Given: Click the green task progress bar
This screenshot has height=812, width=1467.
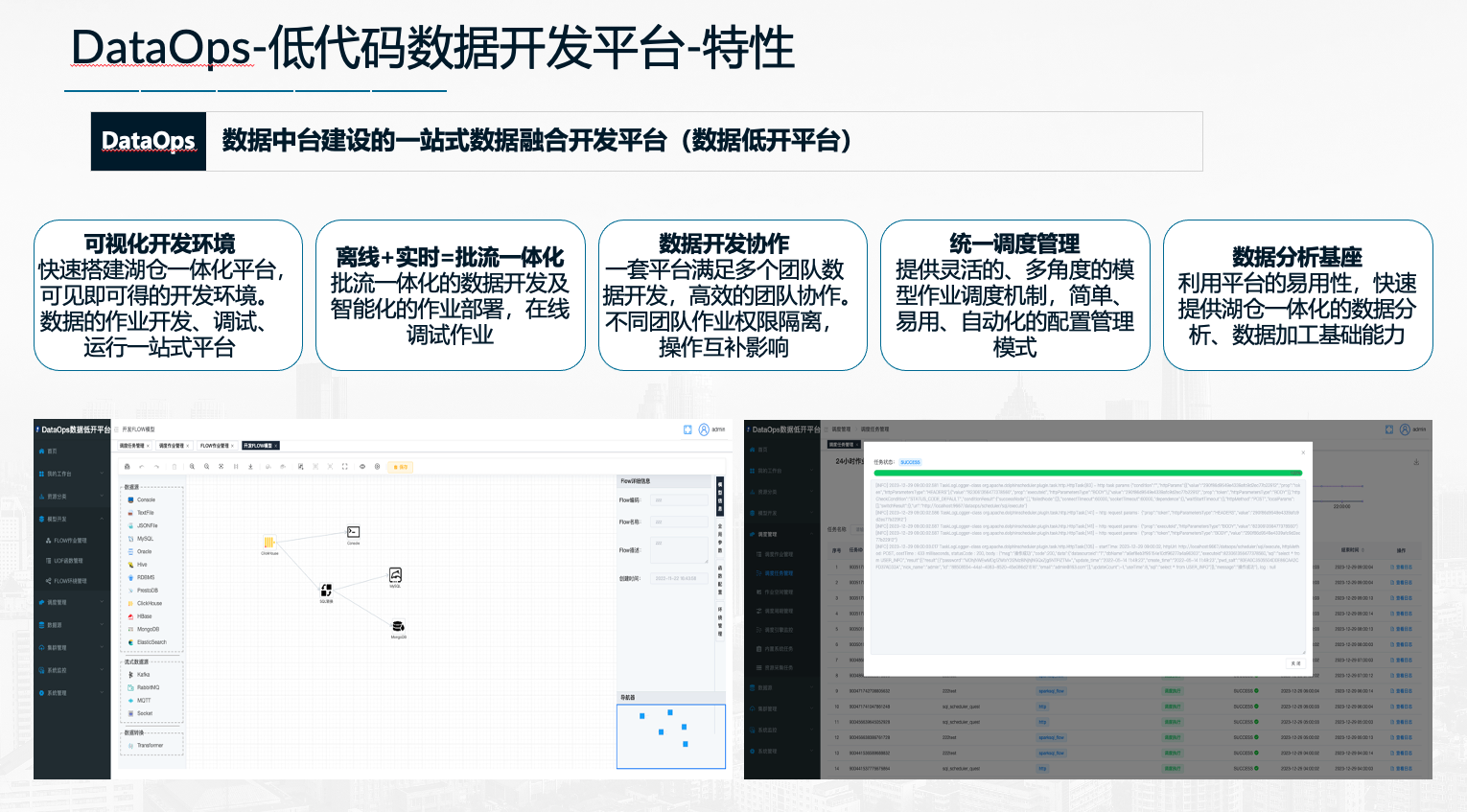Looking at the screenshot, I should (1087, 473).
